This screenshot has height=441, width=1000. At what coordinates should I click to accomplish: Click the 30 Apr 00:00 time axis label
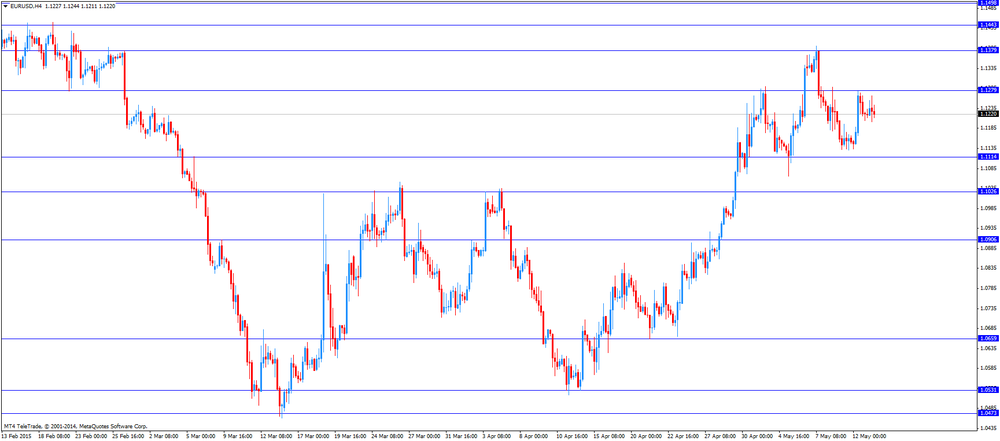pos(757,437)
